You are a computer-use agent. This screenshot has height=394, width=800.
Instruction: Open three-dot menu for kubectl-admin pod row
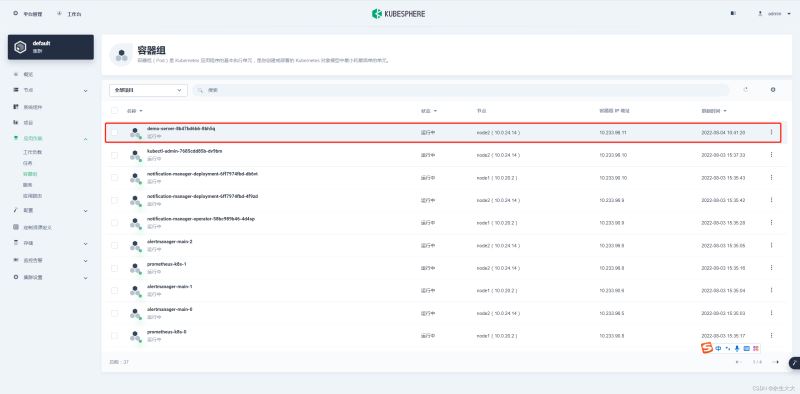(x=771, y=155)
